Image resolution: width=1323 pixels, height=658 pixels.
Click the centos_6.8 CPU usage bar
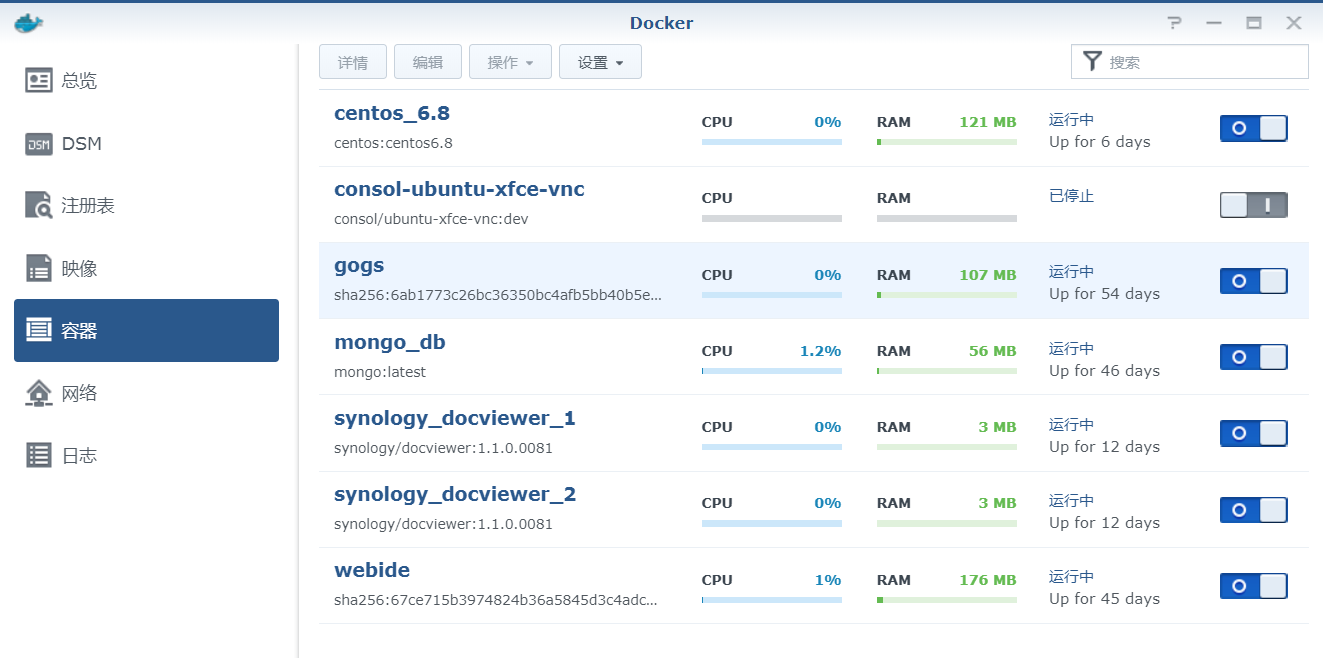coord(772,142)
